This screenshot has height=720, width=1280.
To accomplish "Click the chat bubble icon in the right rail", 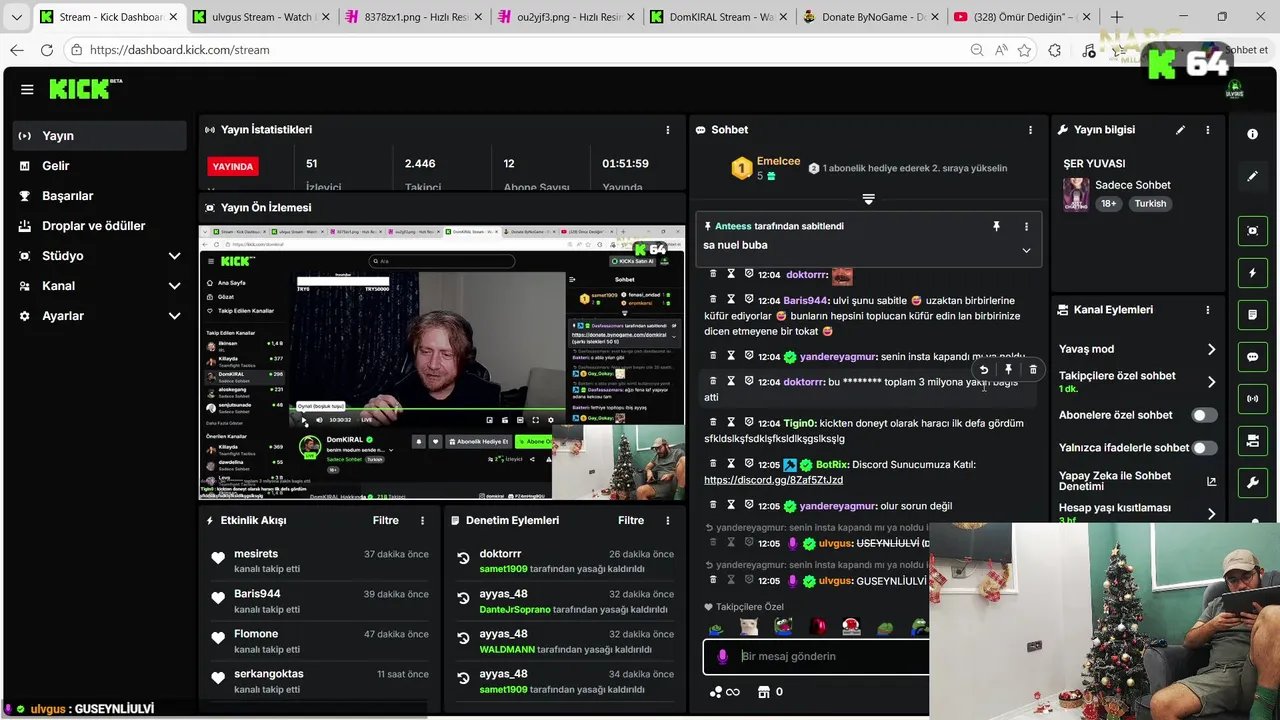I will tap(1253, 357).
